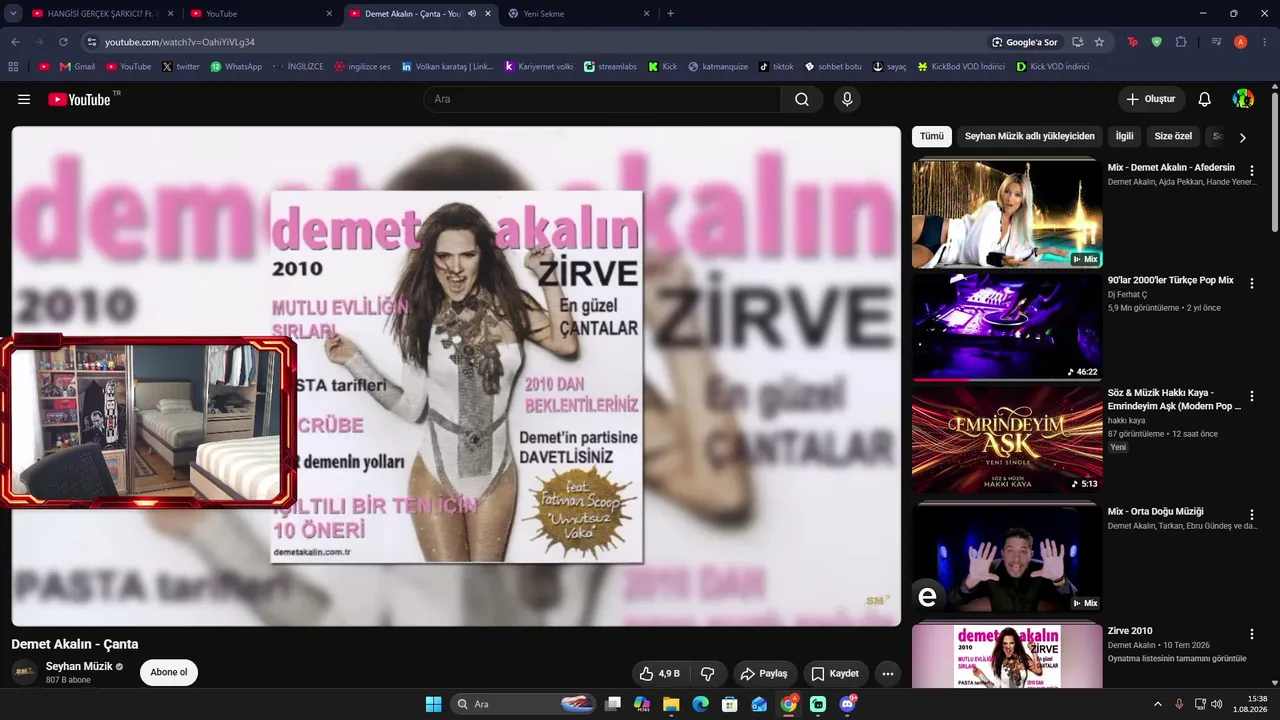Click Google'a Sor button in address bar
The image size is (1280, 720).
coord(1024,42)
